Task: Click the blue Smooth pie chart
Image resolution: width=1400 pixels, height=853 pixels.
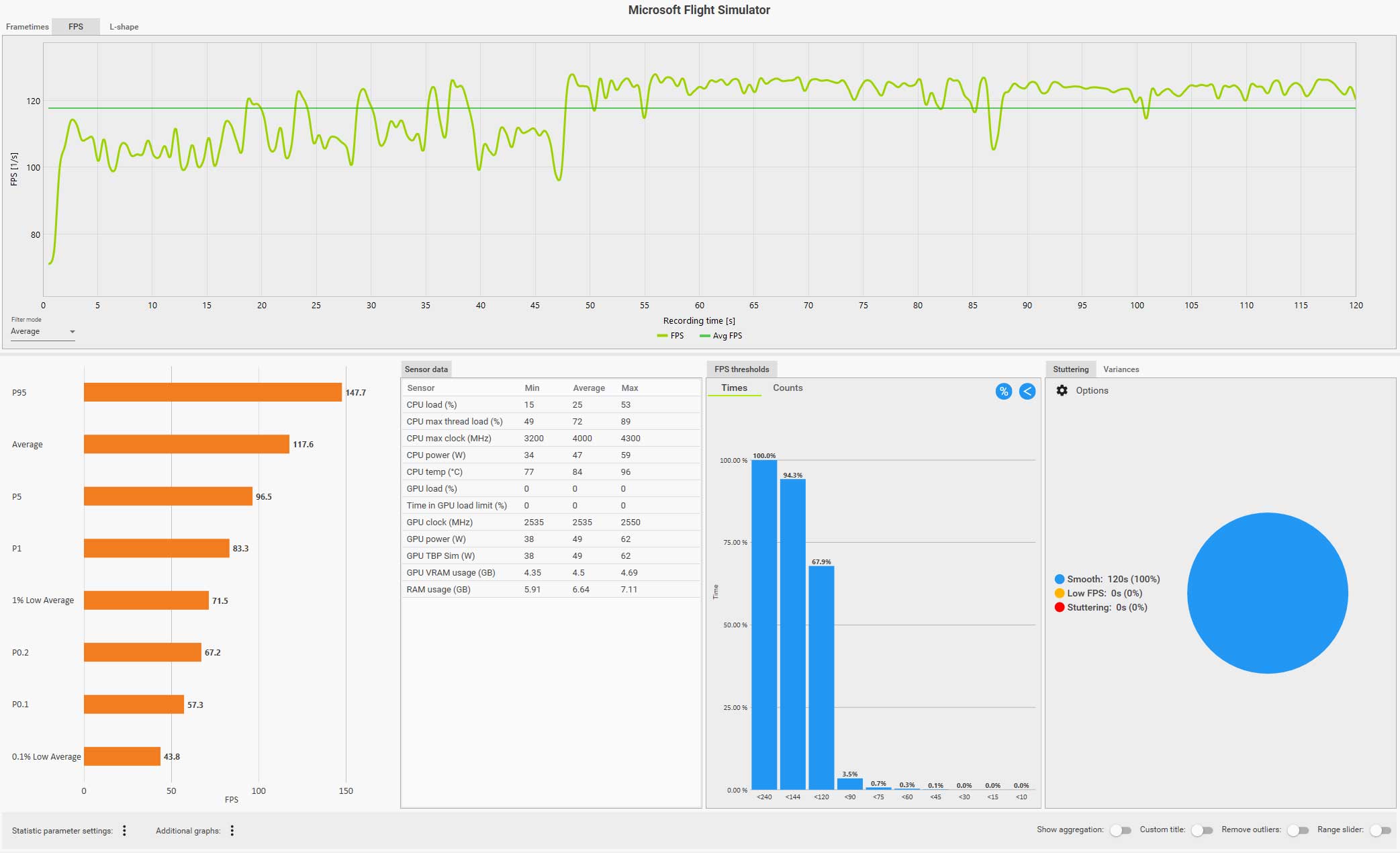Action: click(x=1267, y=593)
